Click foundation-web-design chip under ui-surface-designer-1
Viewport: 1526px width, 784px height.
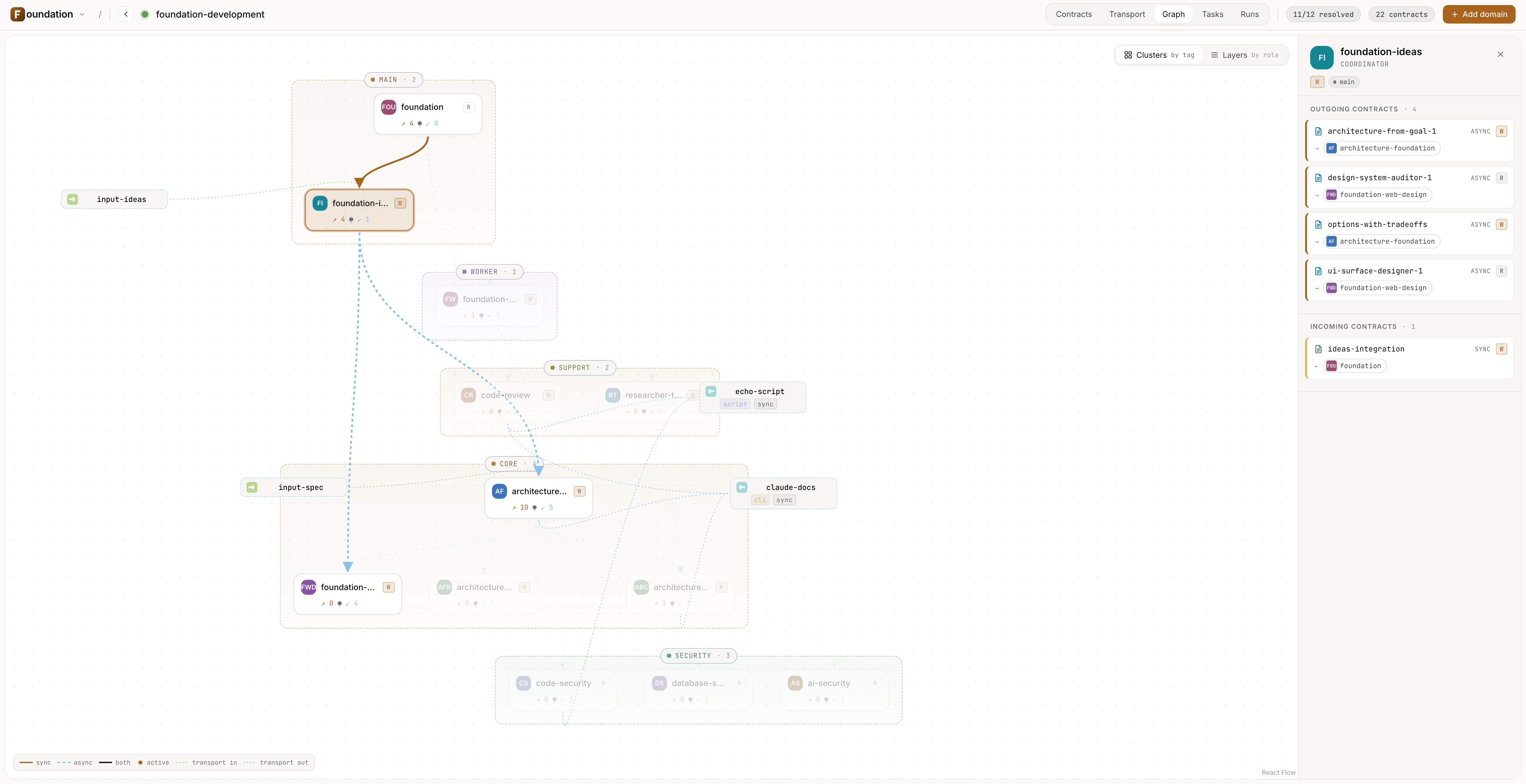(1377, 288)
